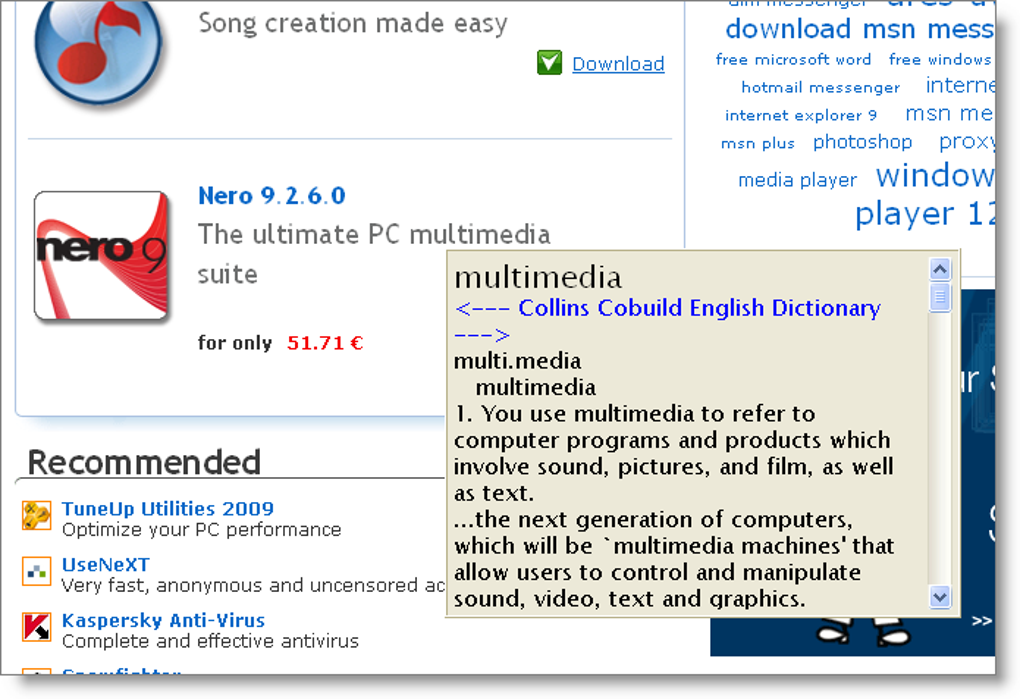
Task: Click the 'free microsoft word' tag
Action: [x=793, y=59]
